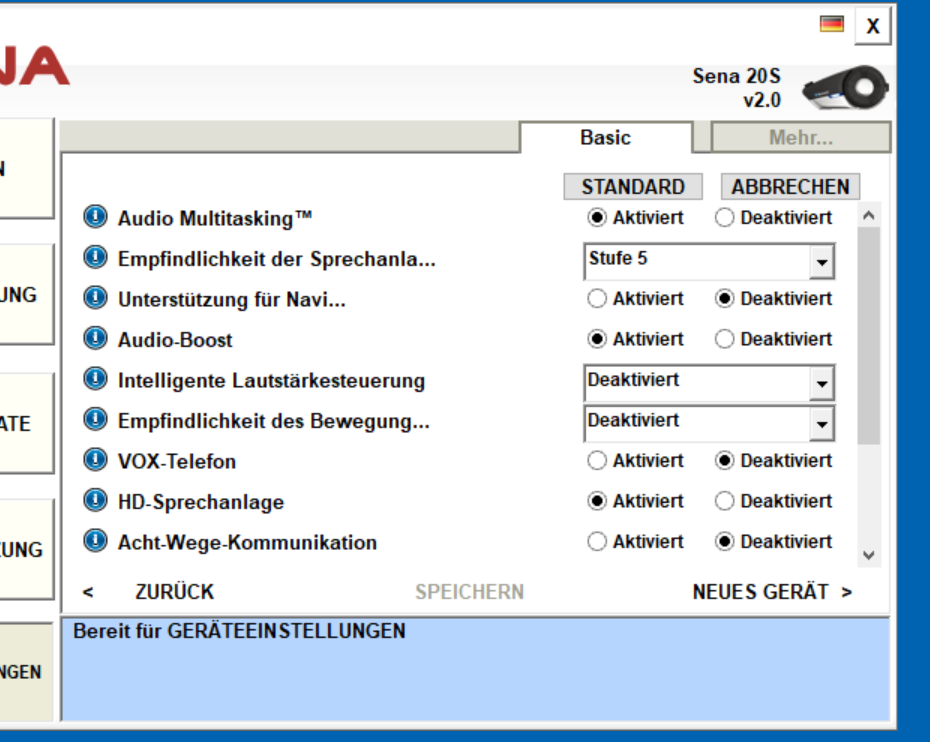The image size is (930, 742).
Task: Open the Mehr... tab
Action: click(x=800, y=138)
